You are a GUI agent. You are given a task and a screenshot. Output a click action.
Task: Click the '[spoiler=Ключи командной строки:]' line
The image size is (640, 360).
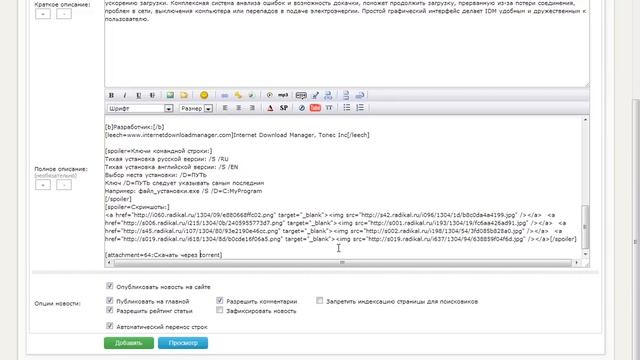158,151
